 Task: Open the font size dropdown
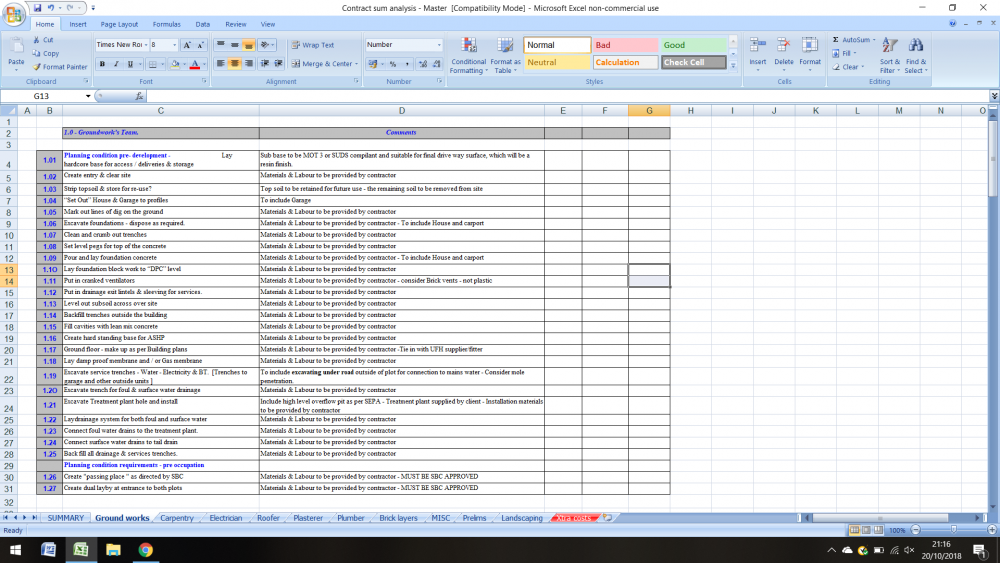click(x=174, y=45)
